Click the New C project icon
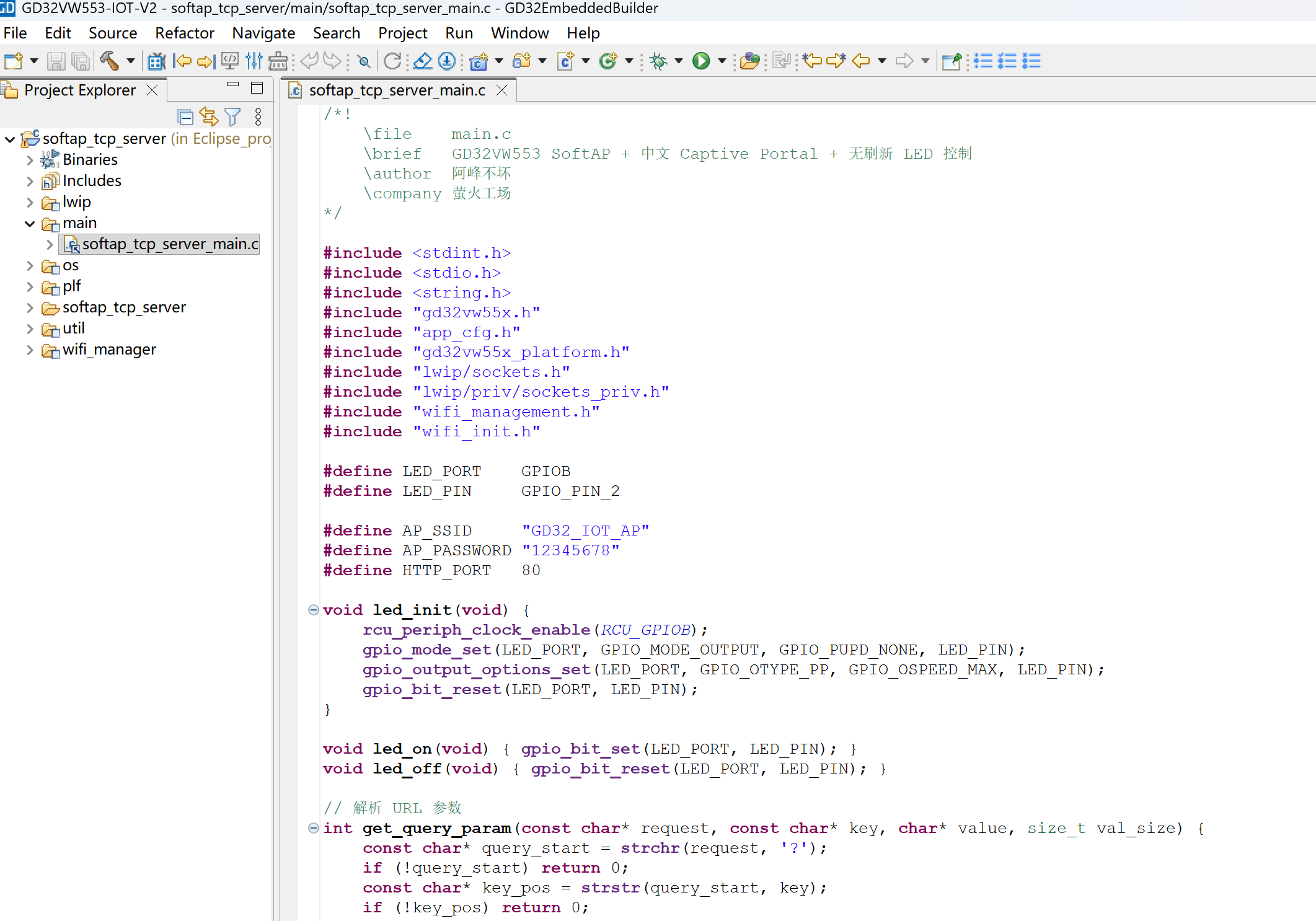The height and width of the screenshot is (921, 1316). point(479,61)
